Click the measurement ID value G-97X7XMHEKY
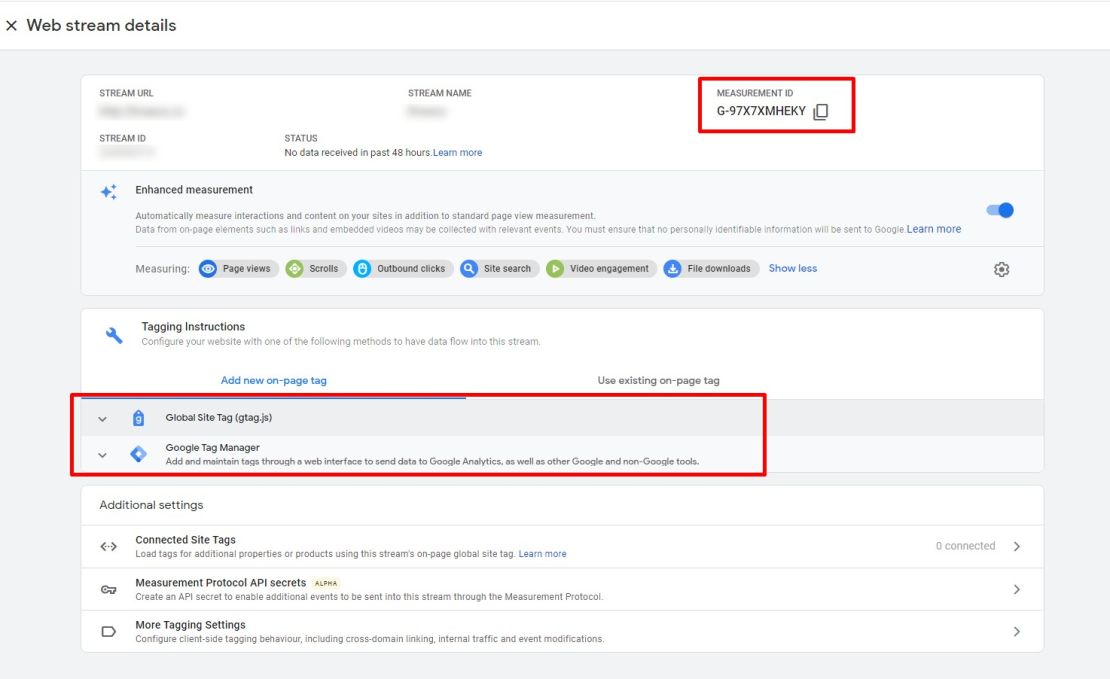Viewport: 1110px width, 679px height. pos(761,110)
